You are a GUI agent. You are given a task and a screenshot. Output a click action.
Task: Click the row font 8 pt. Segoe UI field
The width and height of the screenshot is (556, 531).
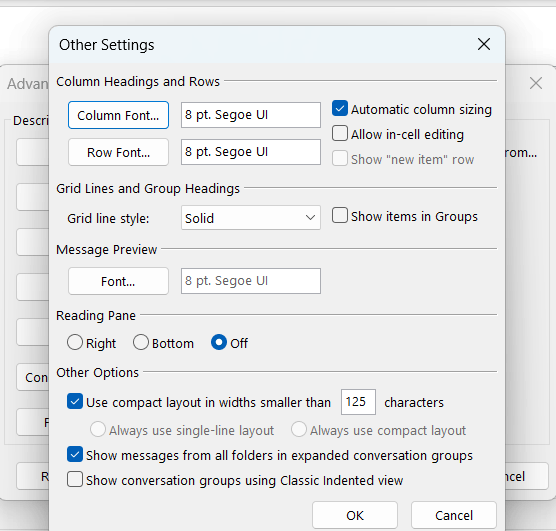tap(251, 152)
